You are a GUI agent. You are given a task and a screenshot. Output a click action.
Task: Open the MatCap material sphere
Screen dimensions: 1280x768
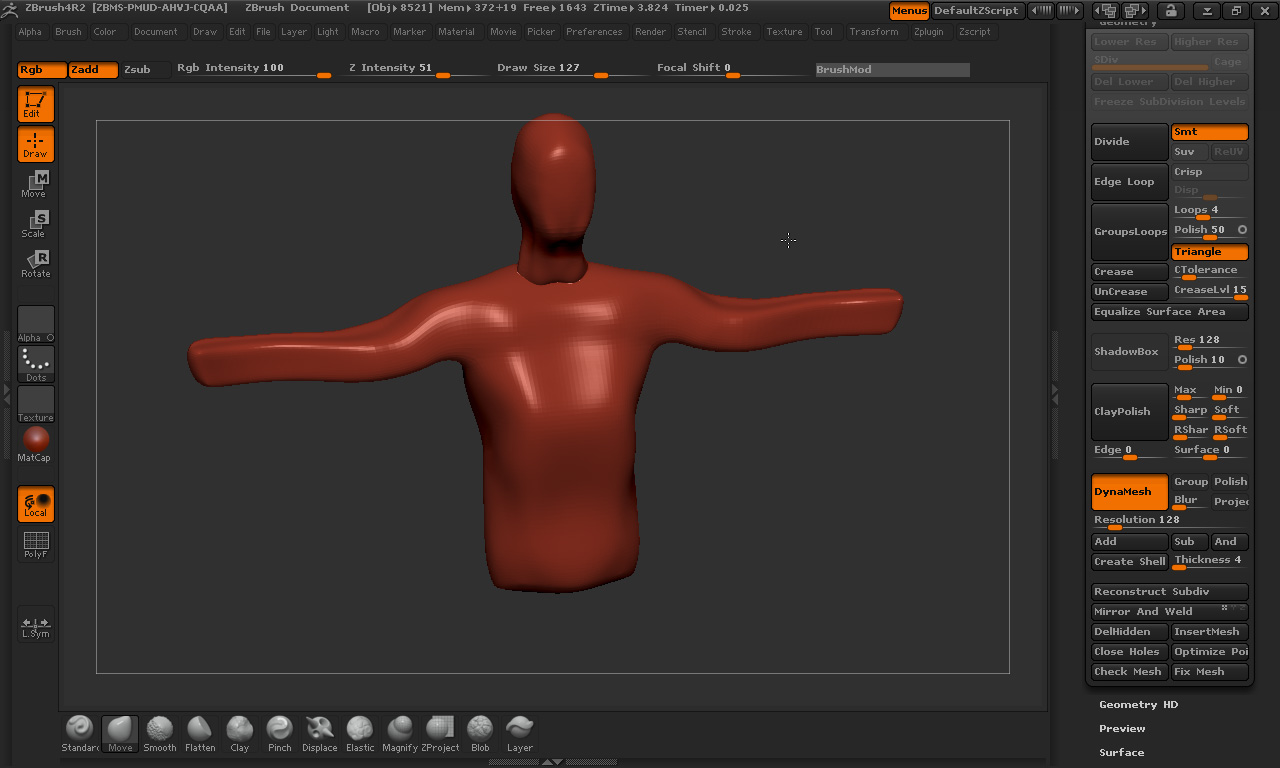(36, 443)
